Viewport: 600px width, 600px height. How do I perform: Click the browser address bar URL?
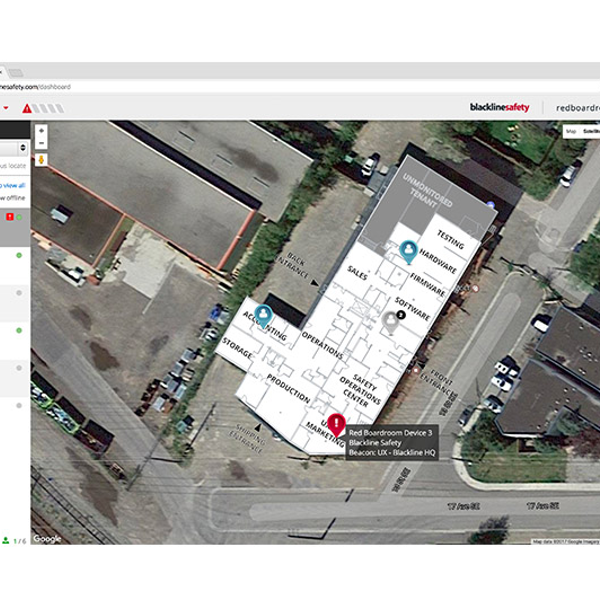click(35, 87)
